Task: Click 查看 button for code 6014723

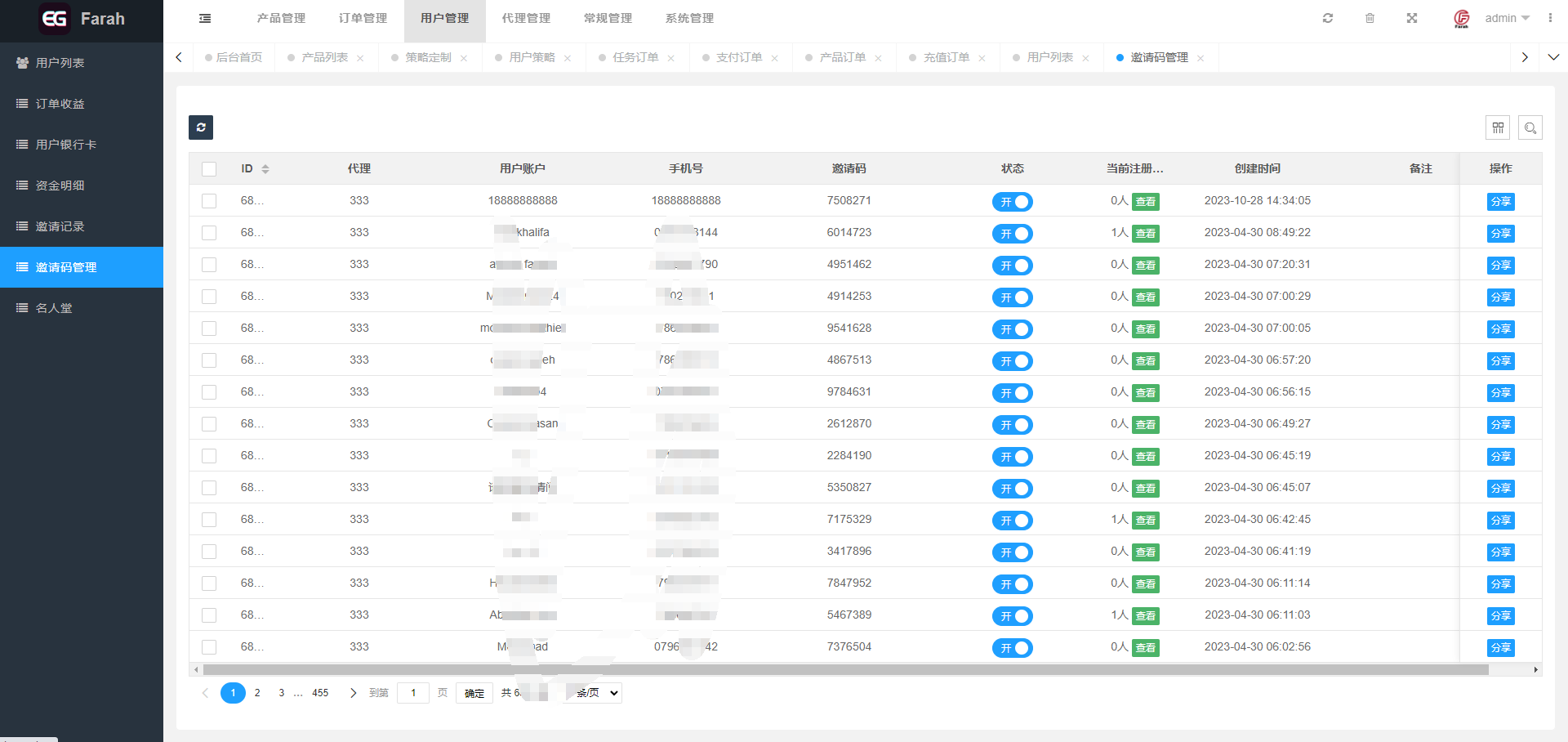Action: [x=1145, y=234]
